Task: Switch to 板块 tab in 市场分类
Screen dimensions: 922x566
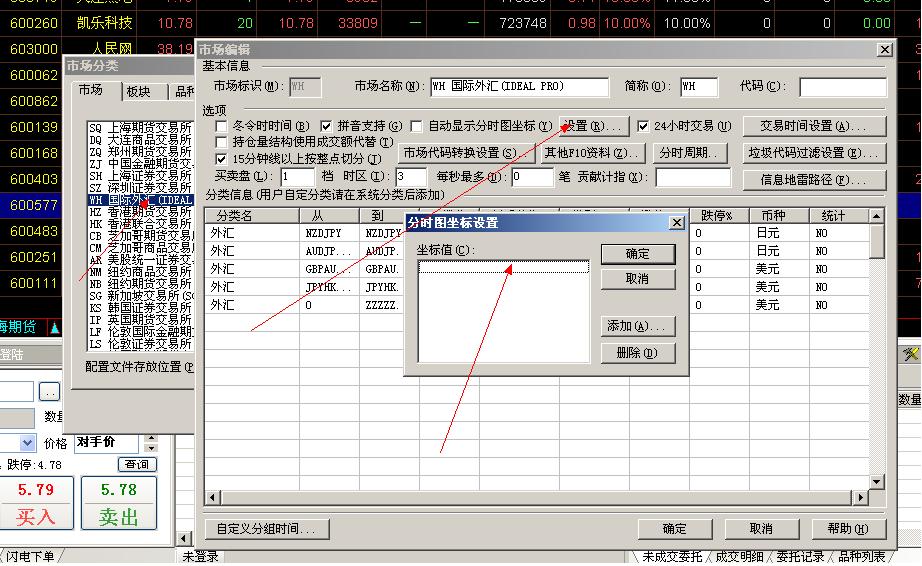Action: 138,92
